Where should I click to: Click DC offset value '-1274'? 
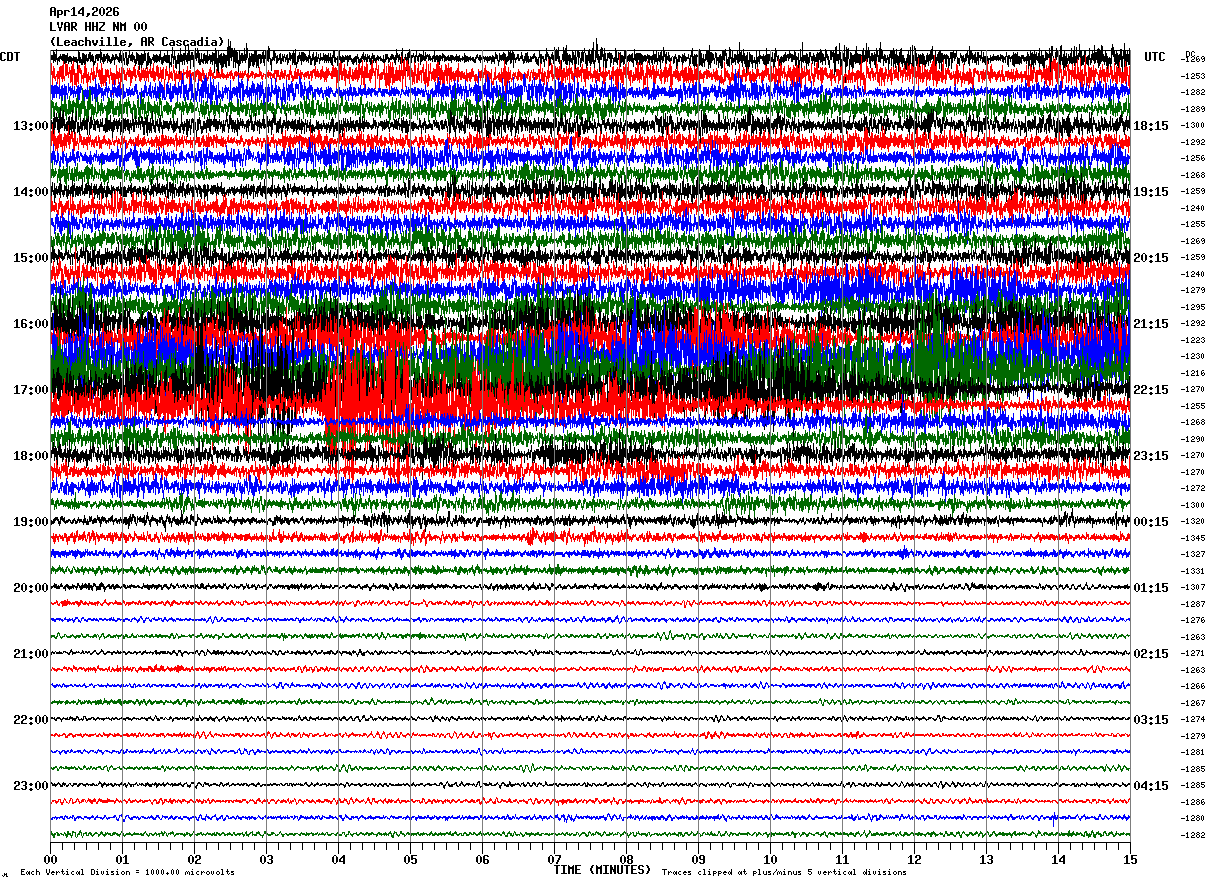(1193, 719)
